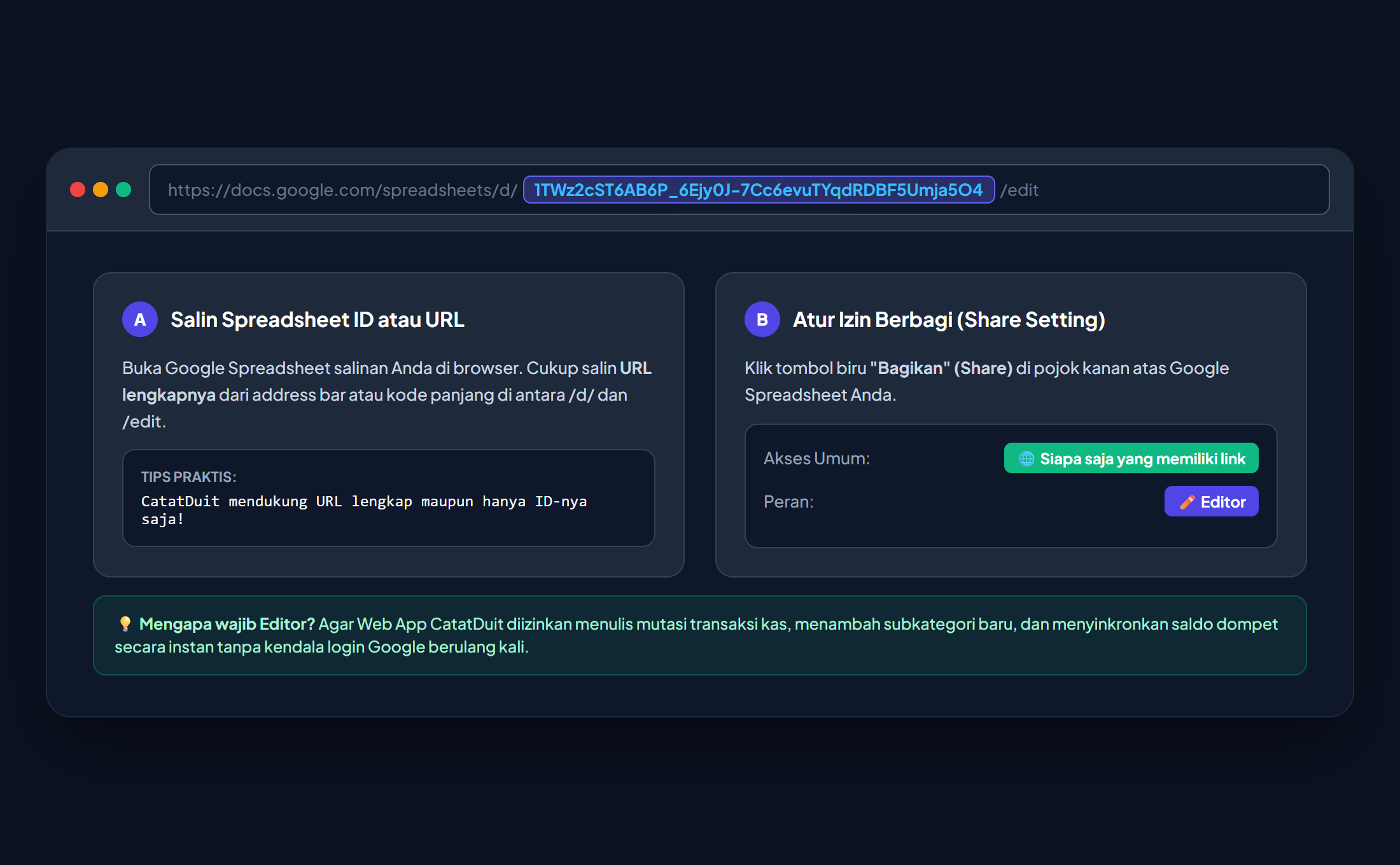Click the yellow minimize dot
The height and width of the screenshot is (865, 1400).
tap(101, 190)
